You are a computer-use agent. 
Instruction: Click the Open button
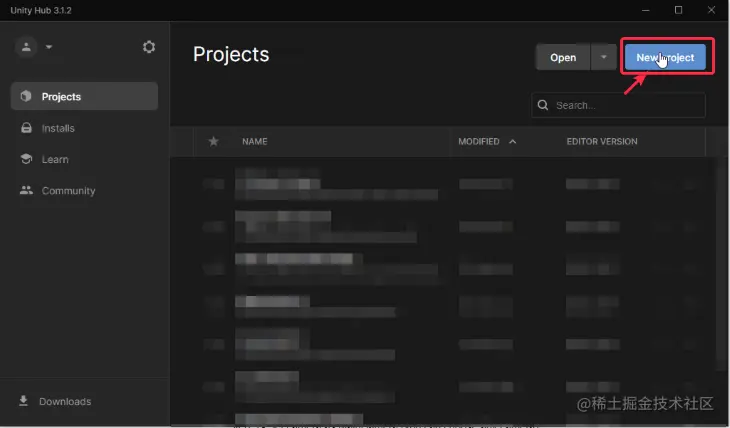pos(563,57)
